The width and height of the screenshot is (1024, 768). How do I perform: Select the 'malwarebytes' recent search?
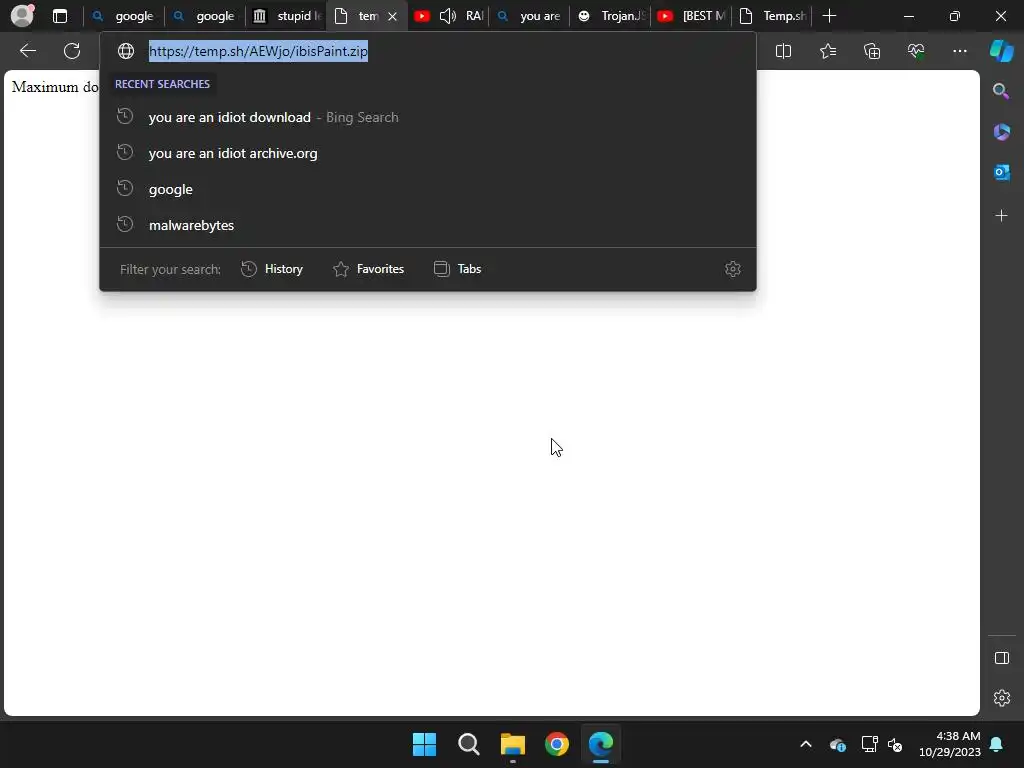point(428,225)
